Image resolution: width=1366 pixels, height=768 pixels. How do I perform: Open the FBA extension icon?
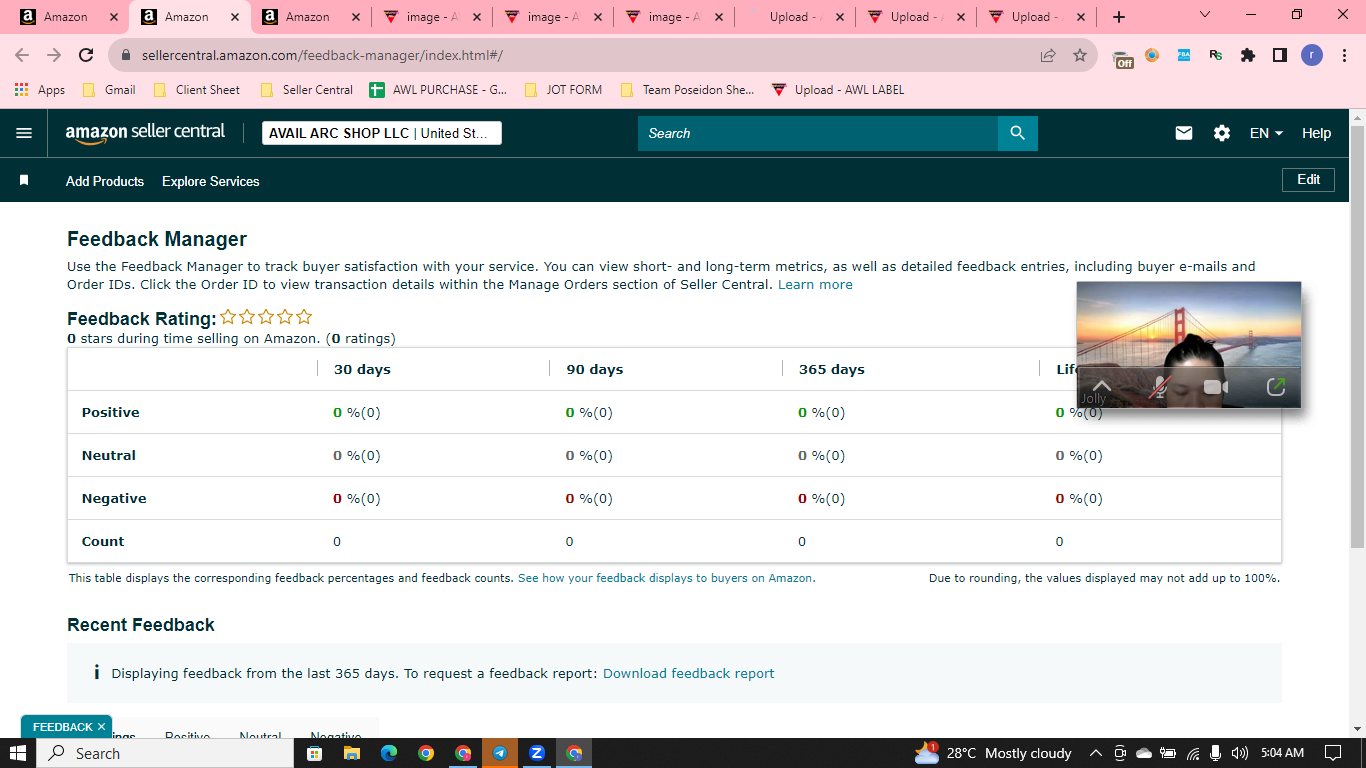tap(1184, 56)
